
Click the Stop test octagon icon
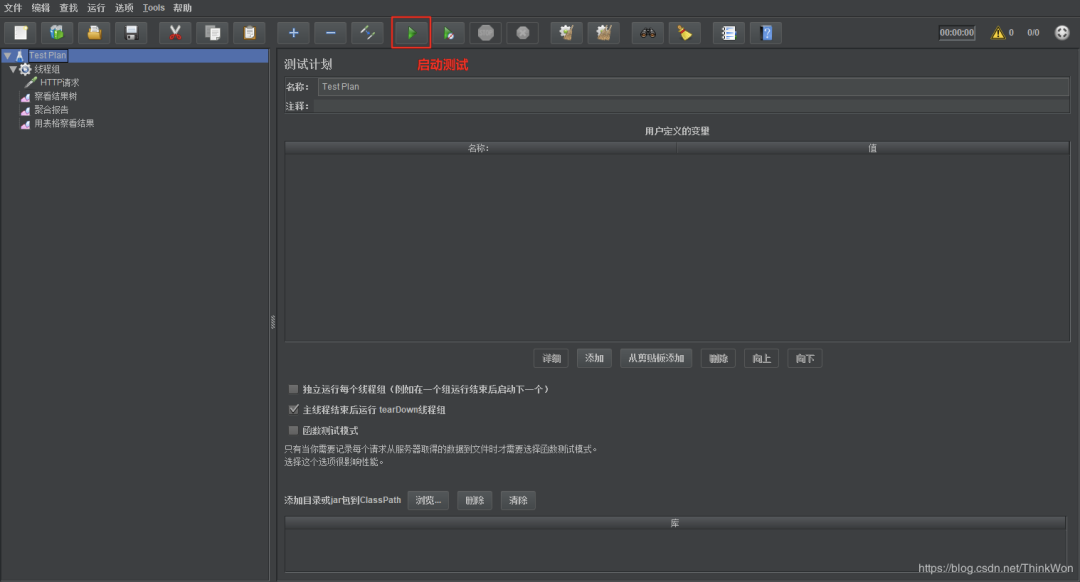pos(486,33)
